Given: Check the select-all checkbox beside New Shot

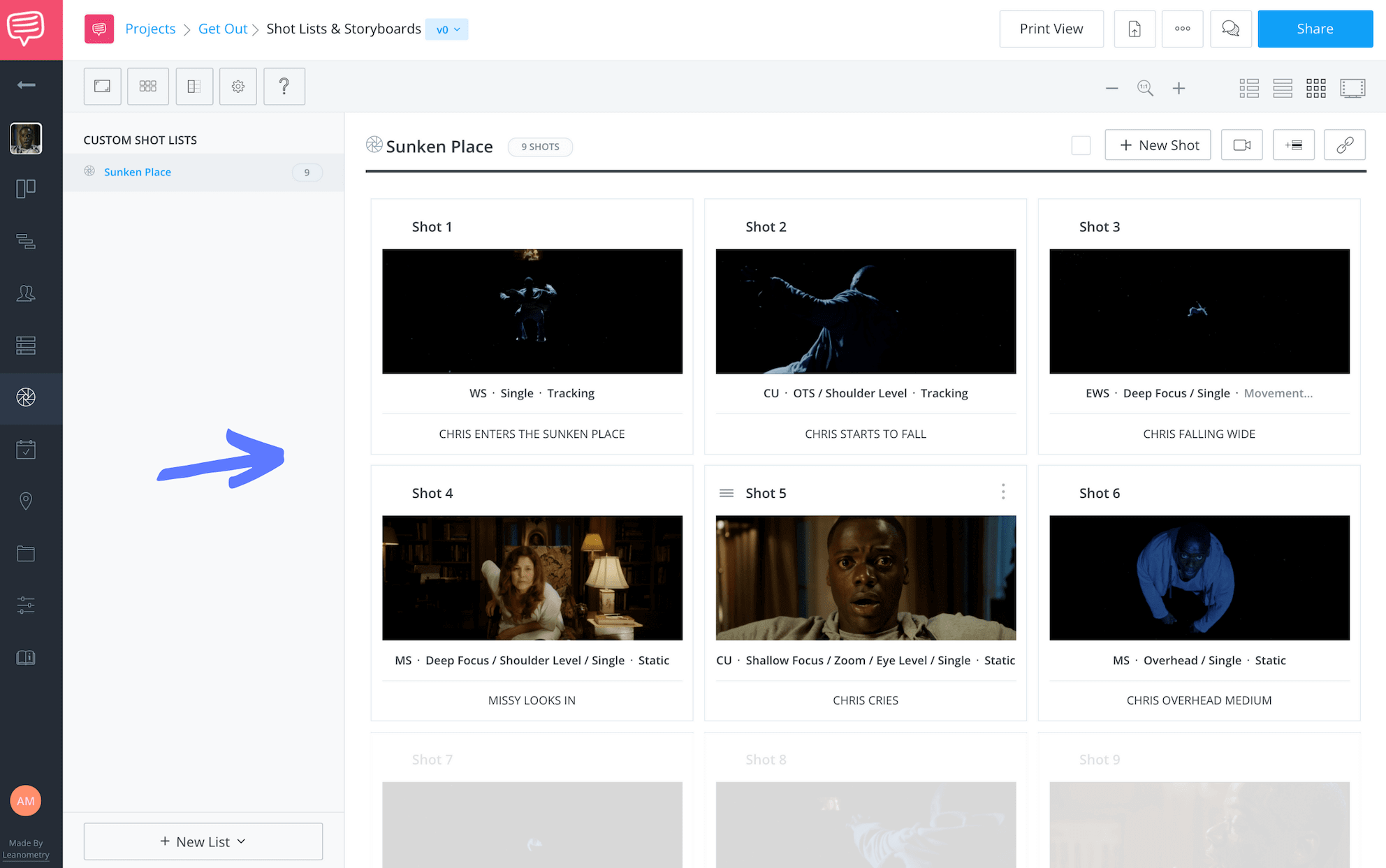Looking at the screenshot, I should click(1081, 145).
